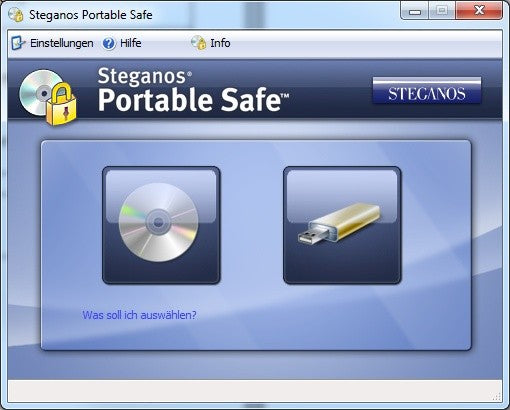Open the Info menu label

tap(220, 43)
